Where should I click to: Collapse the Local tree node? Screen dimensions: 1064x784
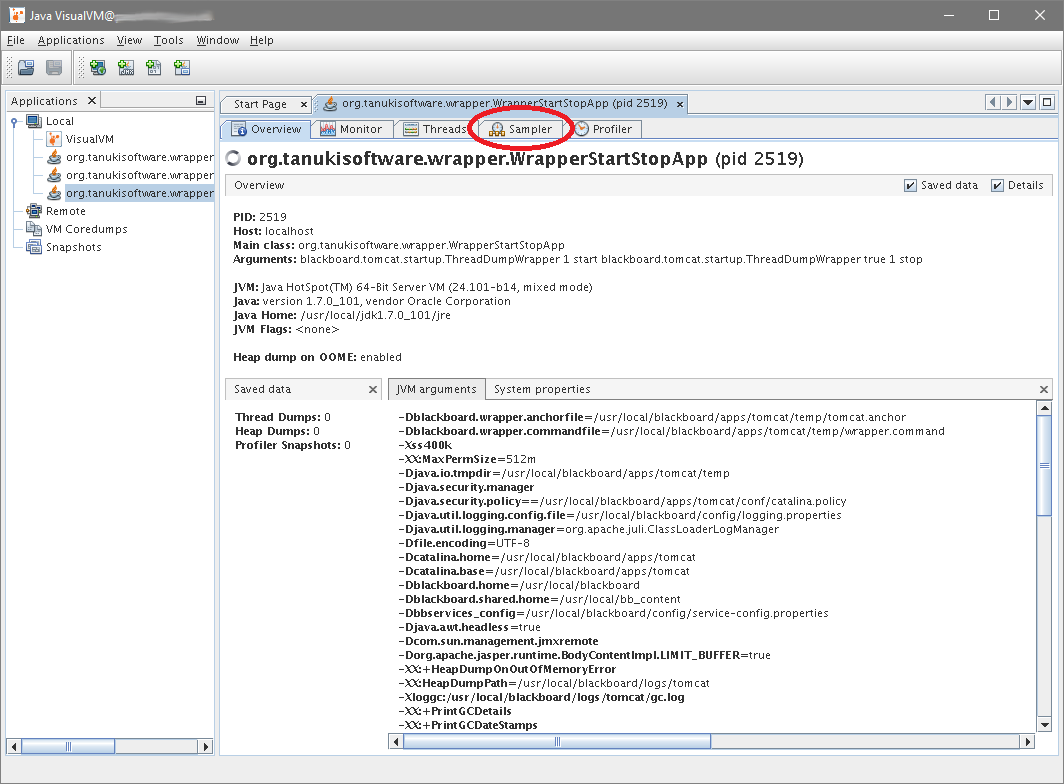(14, 121)
